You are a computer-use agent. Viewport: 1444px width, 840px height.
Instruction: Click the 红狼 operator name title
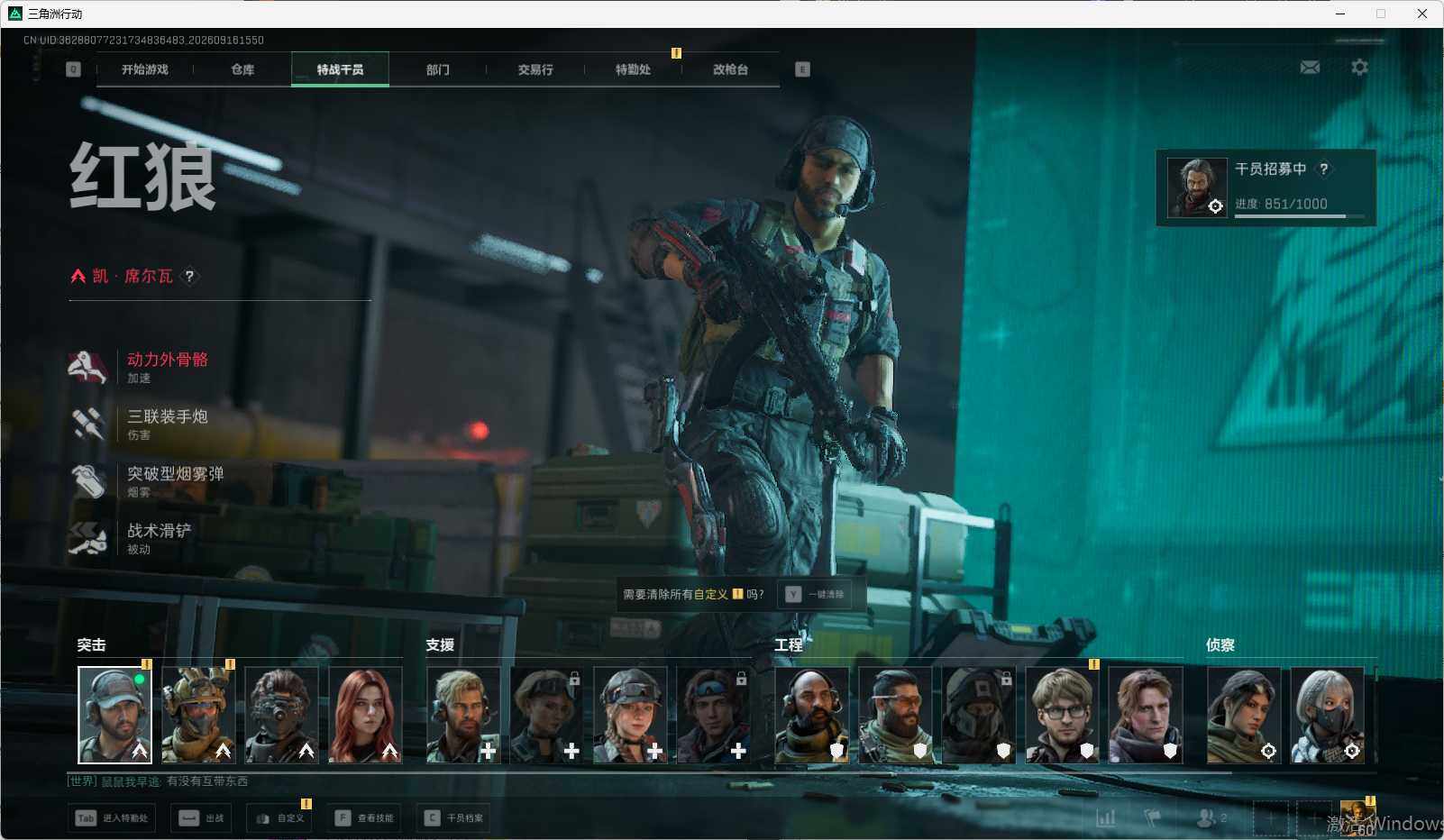coord(143,177)
